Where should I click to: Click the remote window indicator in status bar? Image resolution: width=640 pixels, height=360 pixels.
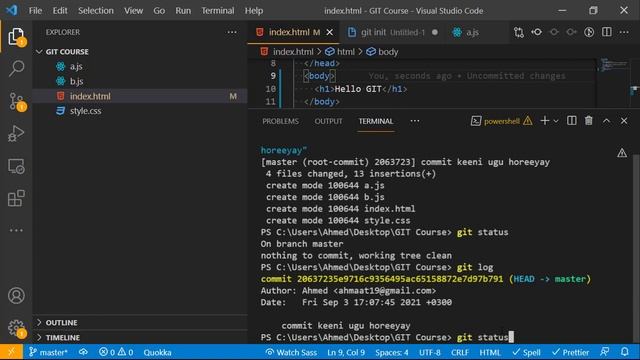point(11,352)
